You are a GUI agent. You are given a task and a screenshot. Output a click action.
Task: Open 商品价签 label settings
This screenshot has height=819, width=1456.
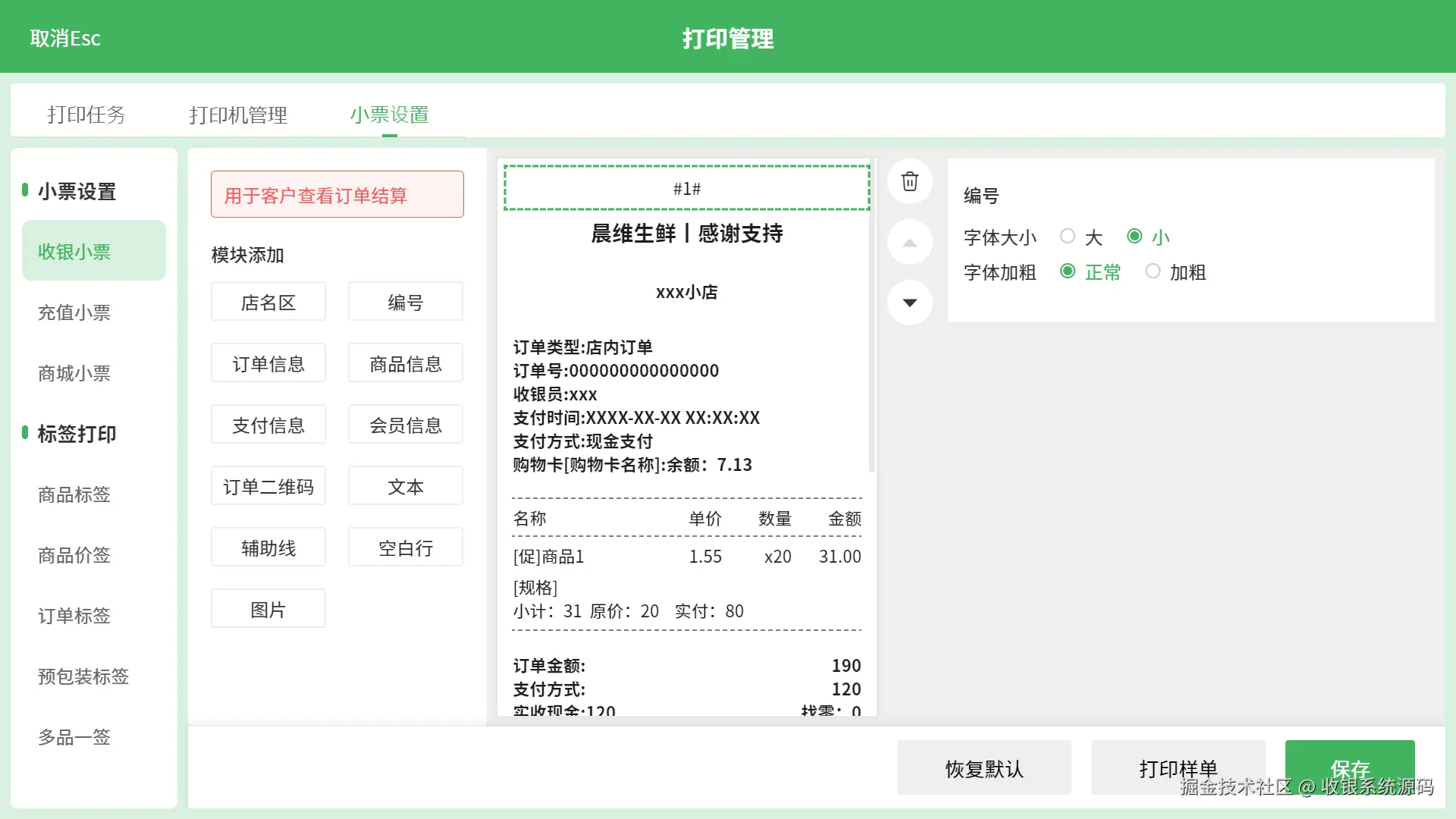(x=74, y=555)
